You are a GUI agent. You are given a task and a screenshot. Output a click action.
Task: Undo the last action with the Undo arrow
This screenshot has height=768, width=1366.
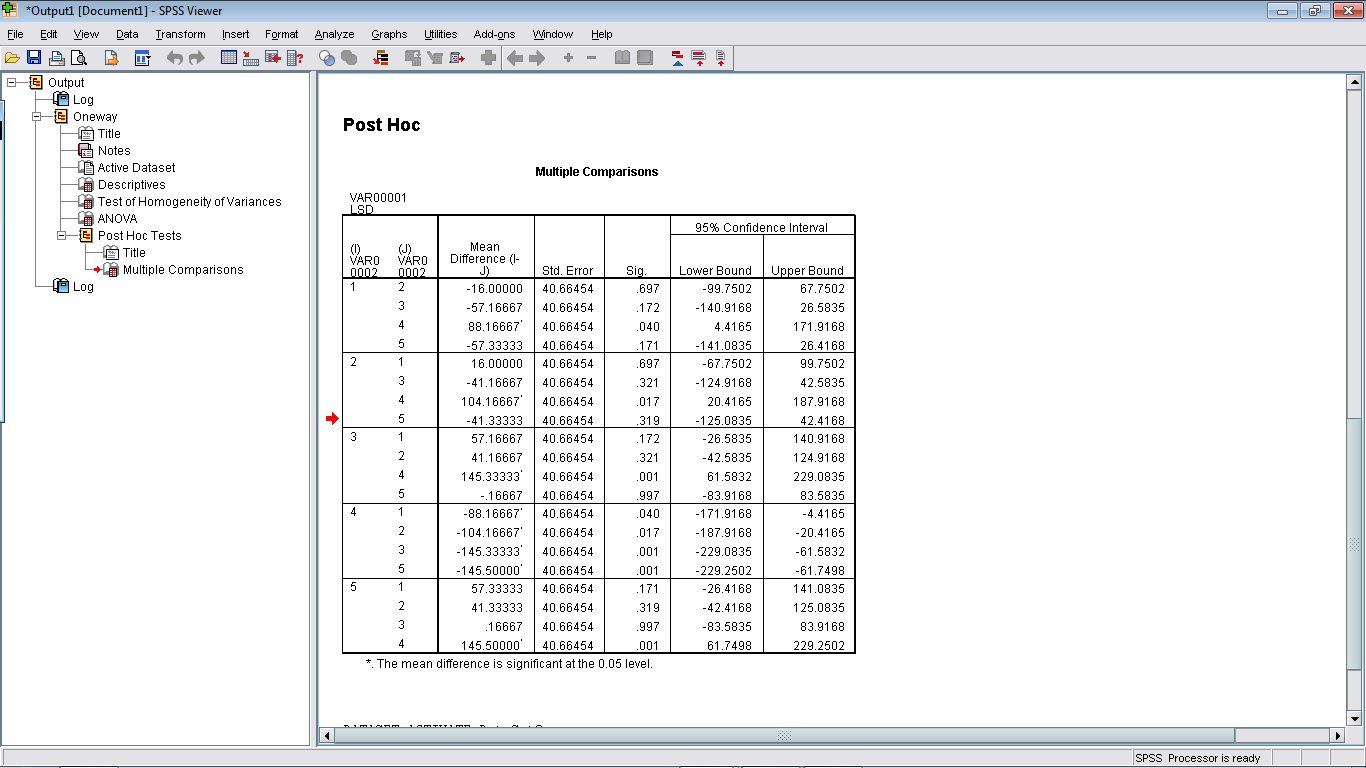click(174, 57)
